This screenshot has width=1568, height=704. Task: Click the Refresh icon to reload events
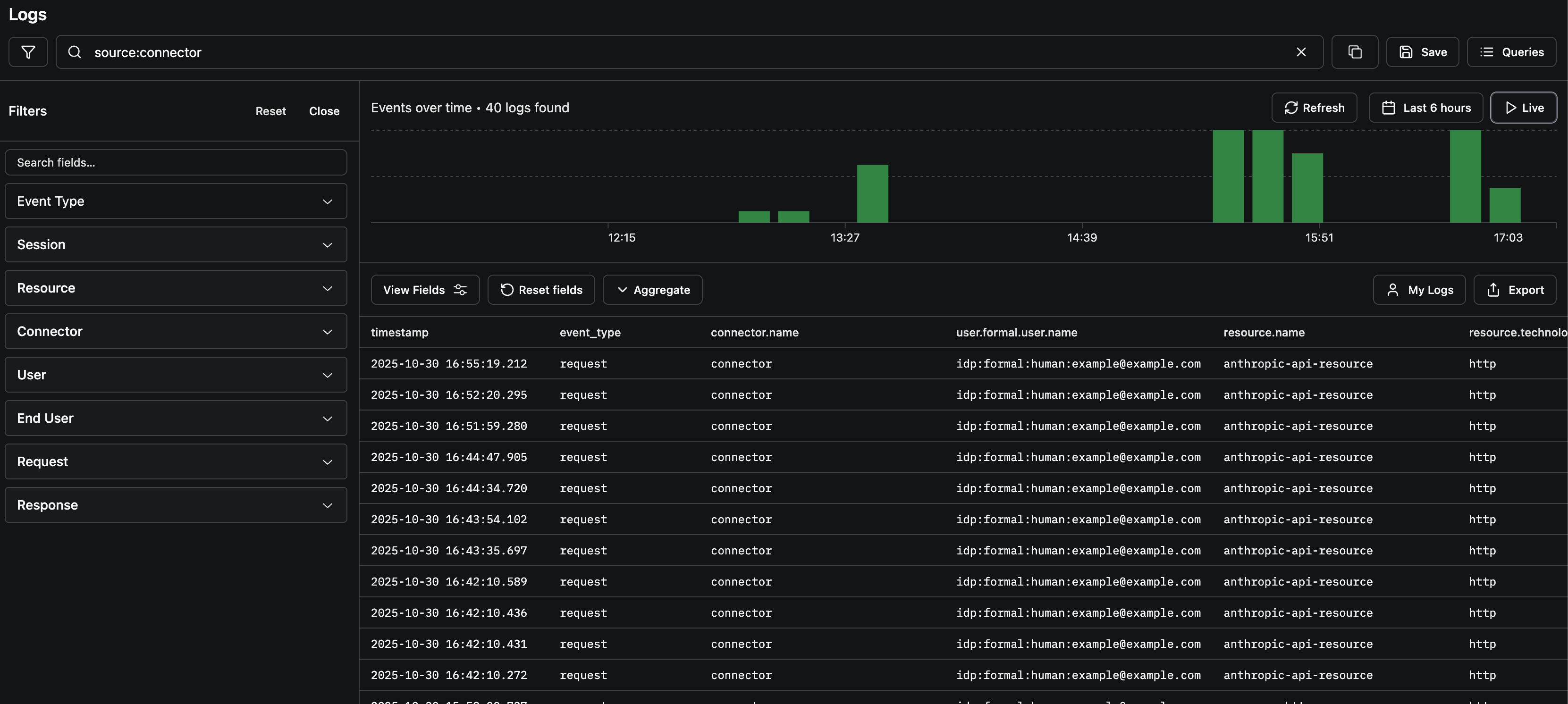tap(1292, 108)
